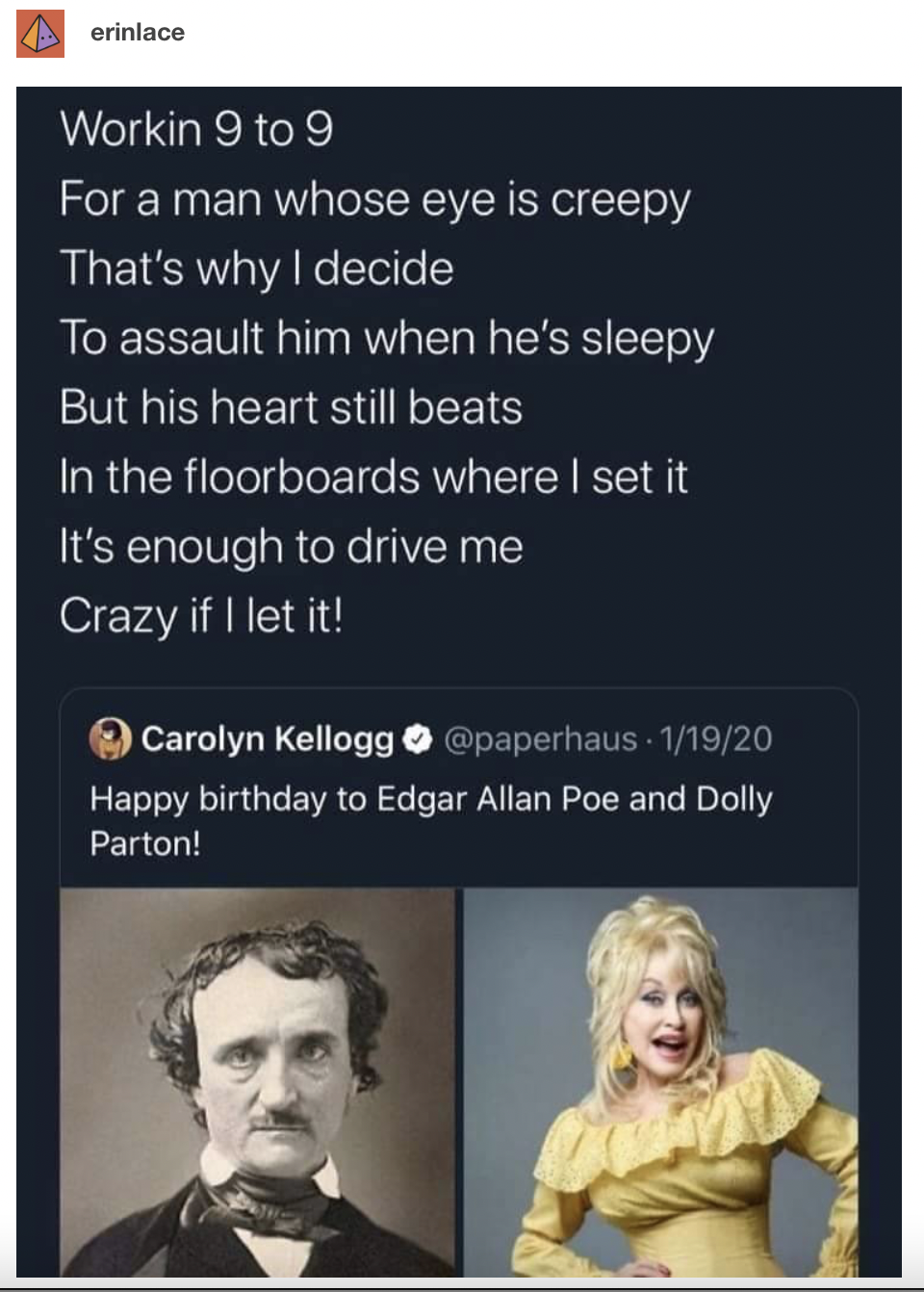Click the 1/19/20 tweet date
Viewport: 924px width, 1292px height.
[x=716, y=739]
